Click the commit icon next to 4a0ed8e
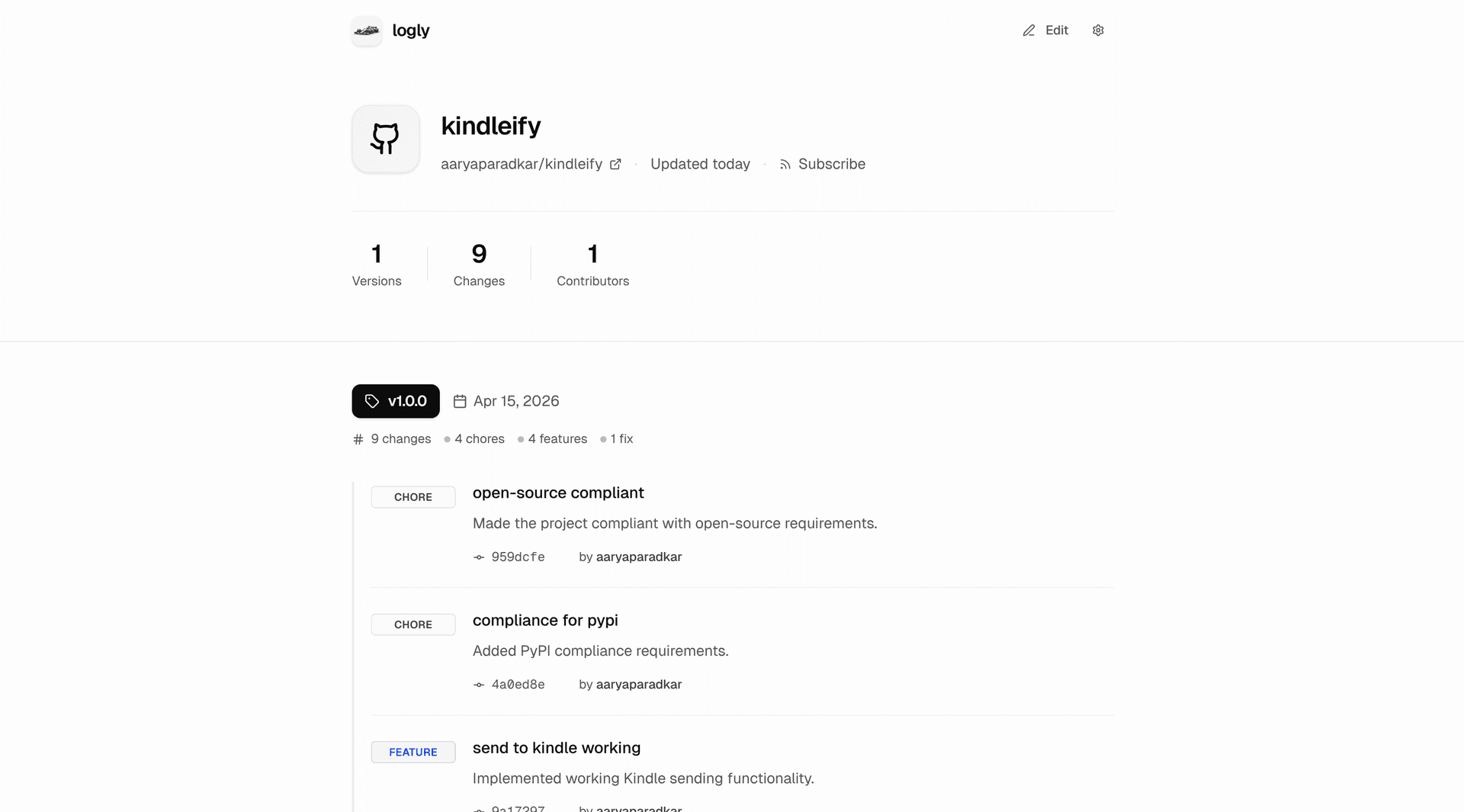Viewport: 1464px width, 812px height. coord(479,685)
